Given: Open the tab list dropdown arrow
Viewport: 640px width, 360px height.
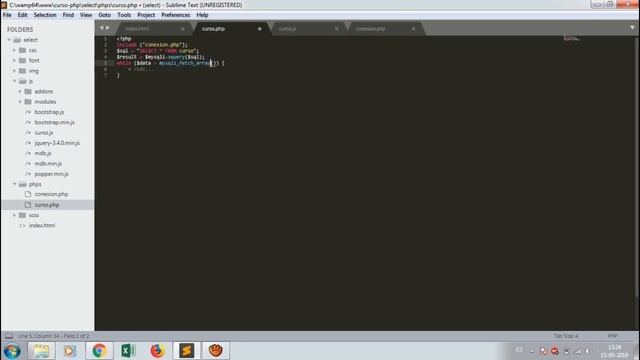Looking at the screenshot, I should 632,28.
